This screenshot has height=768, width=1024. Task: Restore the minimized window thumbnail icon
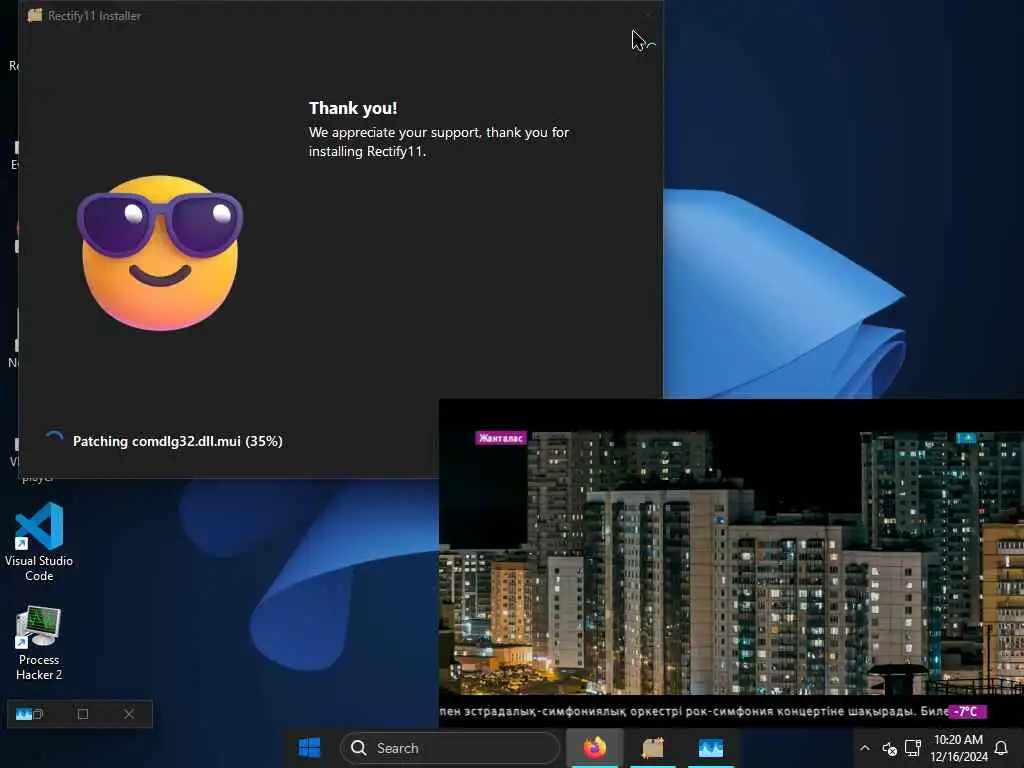(x=29, y=714)
